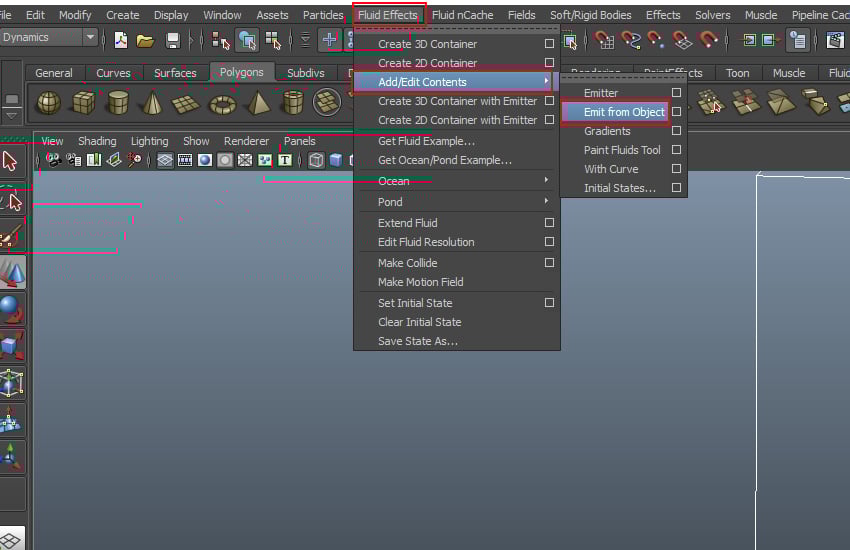Screen dimensions: 850x550
Task: Open Paint Fluids Tool option box
Action: coord(676,150)
